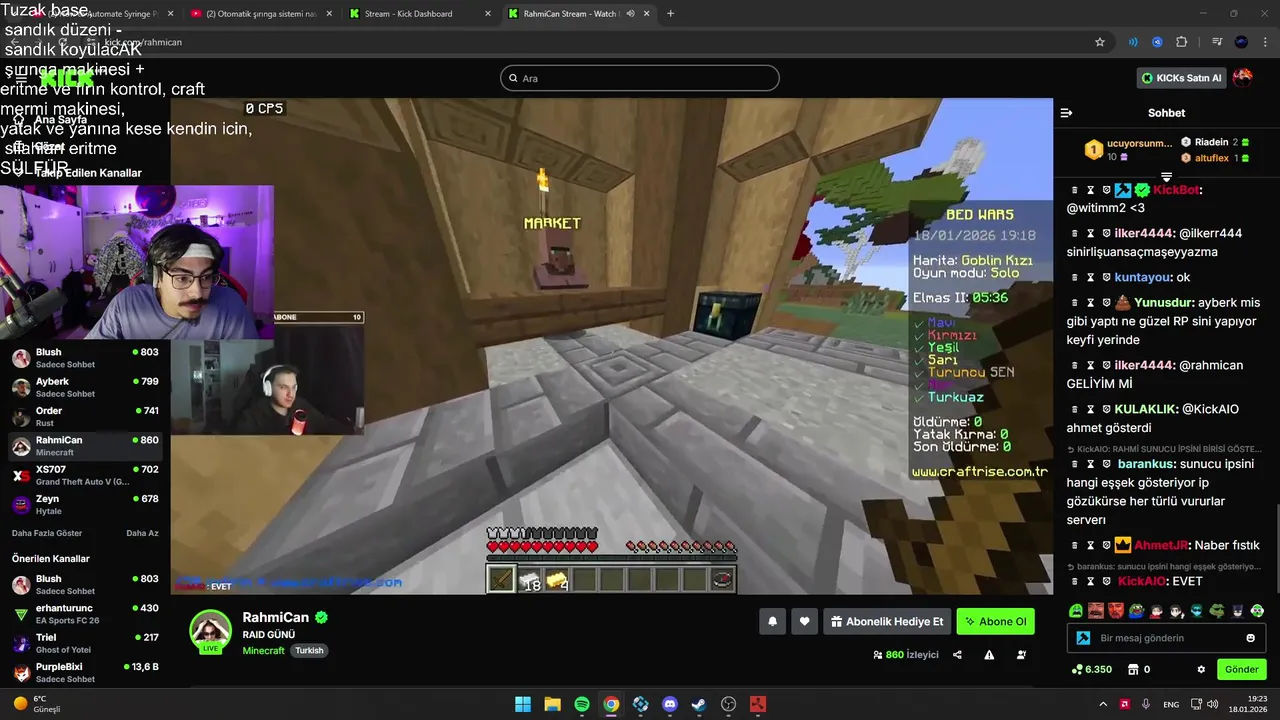Send chat message with Gönder button
1280x720 pixels.
click(1241, 670)
